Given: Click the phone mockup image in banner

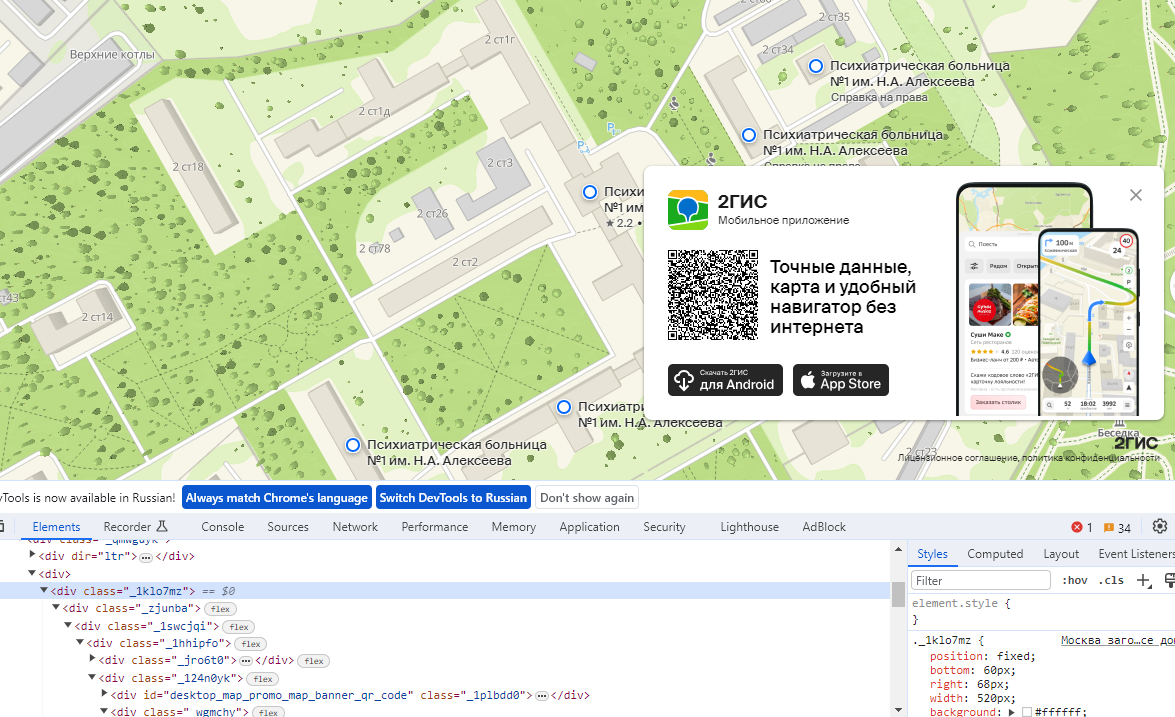Looking at the screenshot, I should point(1048,300).
